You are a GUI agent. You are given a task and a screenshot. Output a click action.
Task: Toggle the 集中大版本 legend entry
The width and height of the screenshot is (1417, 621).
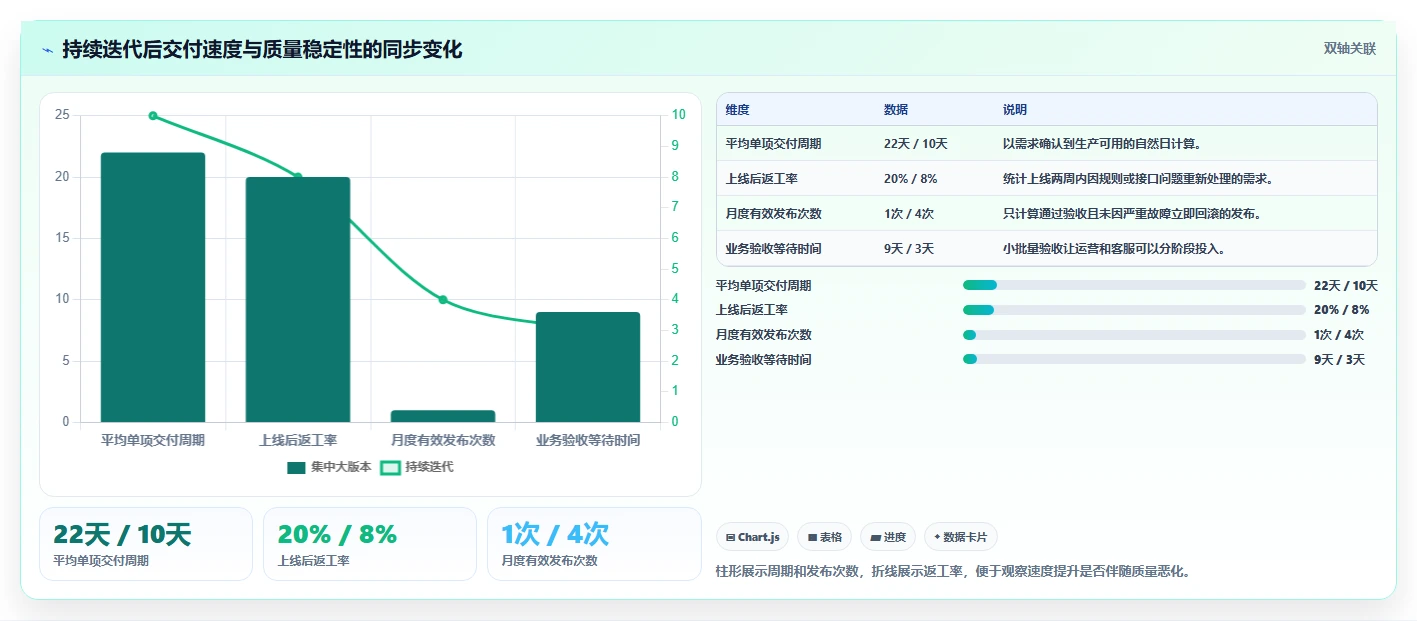tap(329, 467)
